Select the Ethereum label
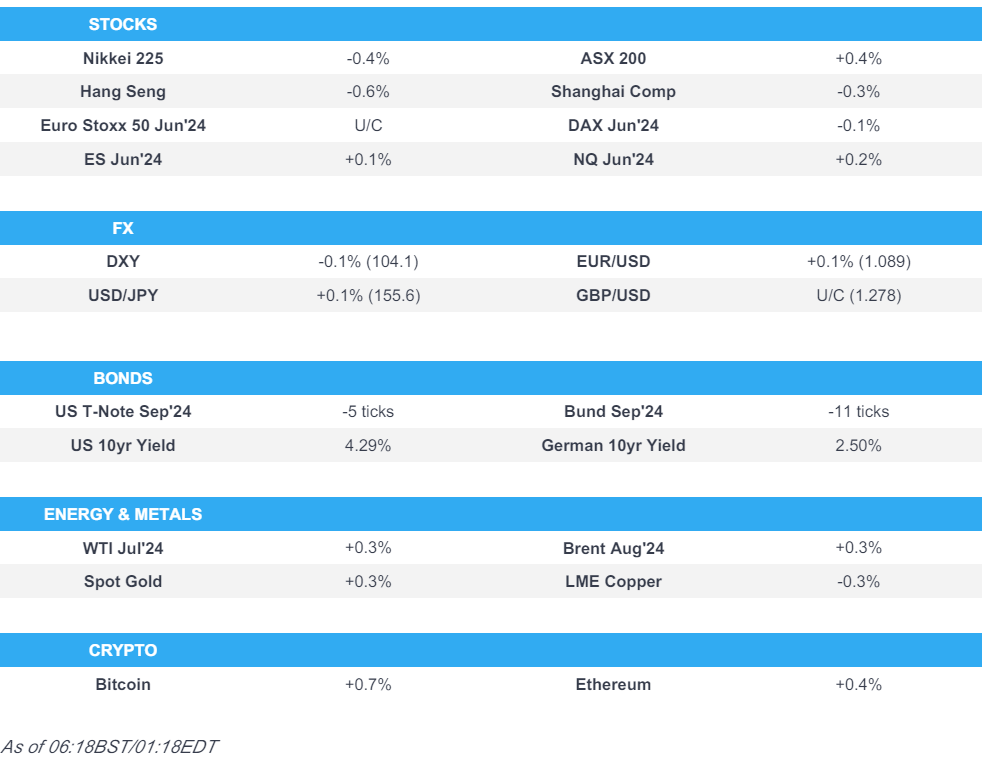The image size is (994, 757). [x=613, y=685]
